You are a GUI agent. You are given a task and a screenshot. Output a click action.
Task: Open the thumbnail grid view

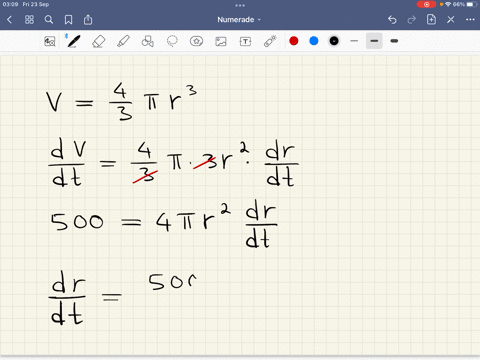tap(29, 20)
